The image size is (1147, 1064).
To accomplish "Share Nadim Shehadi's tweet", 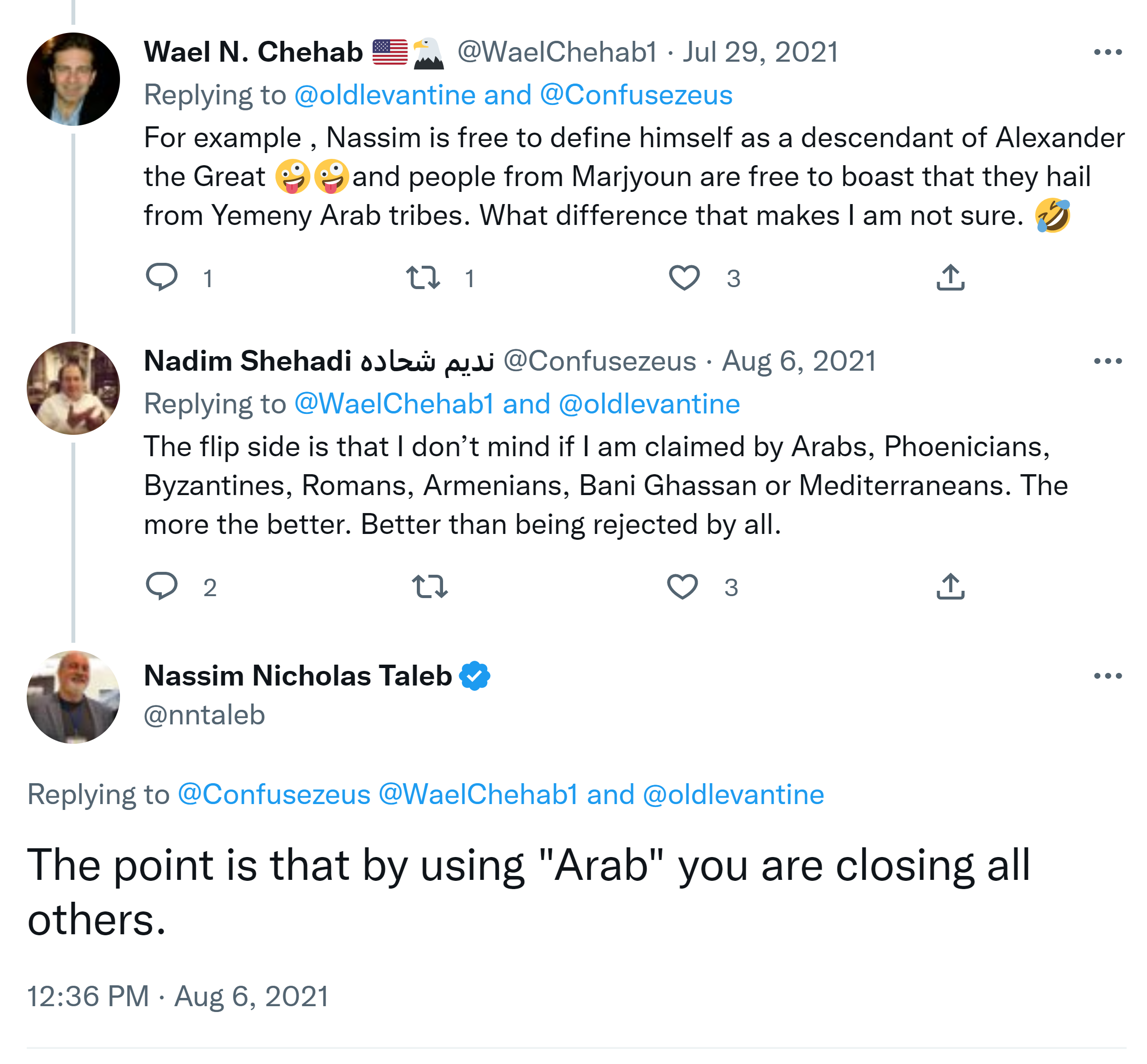I will click(950, 586).
